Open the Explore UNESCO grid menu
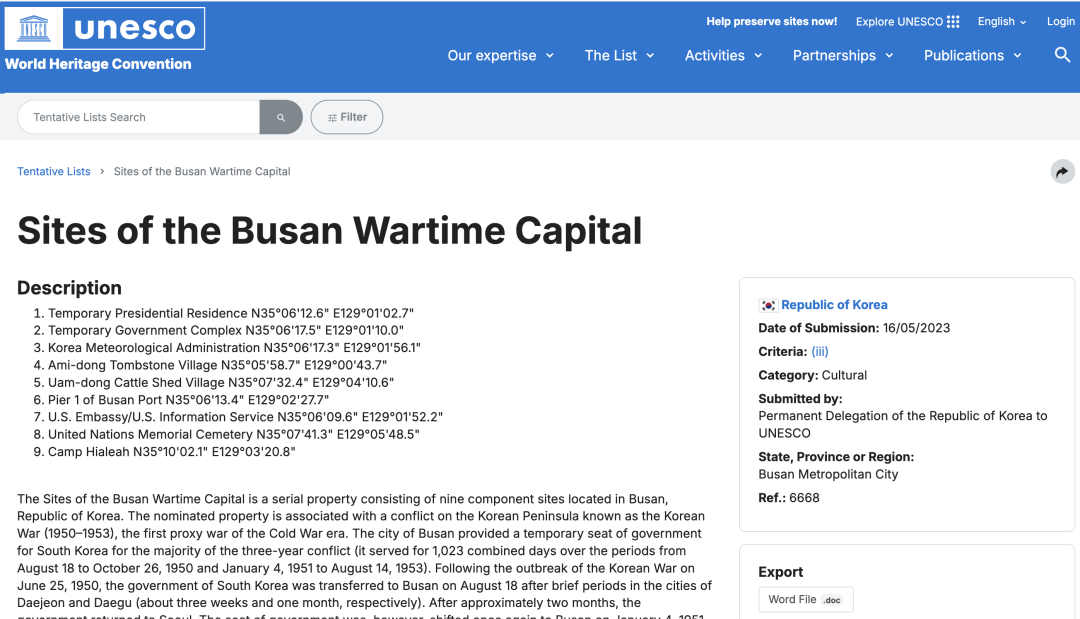 (907, 22)
